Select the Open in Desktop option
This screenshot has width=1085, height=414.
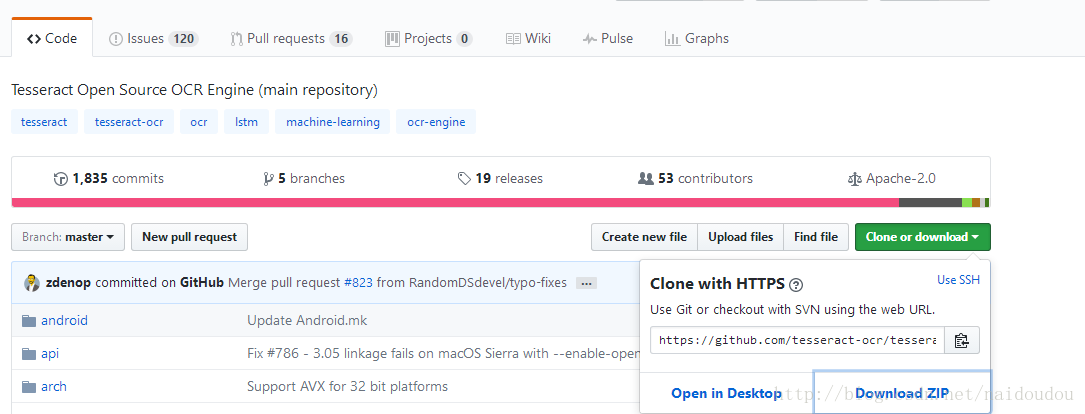[726, 393]
